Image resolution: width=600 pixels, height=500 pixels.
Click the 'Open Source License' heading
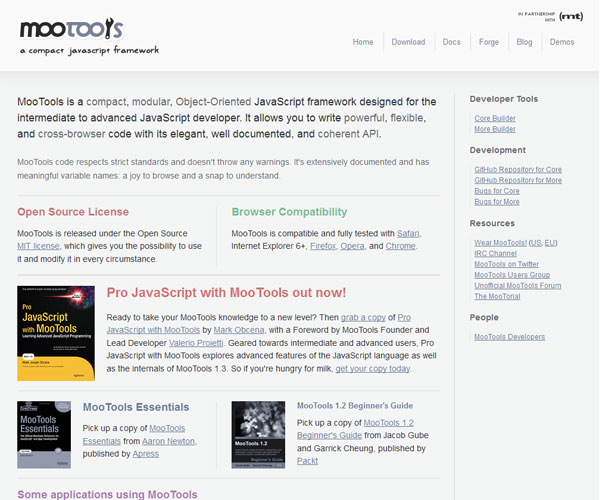(73, 212)
